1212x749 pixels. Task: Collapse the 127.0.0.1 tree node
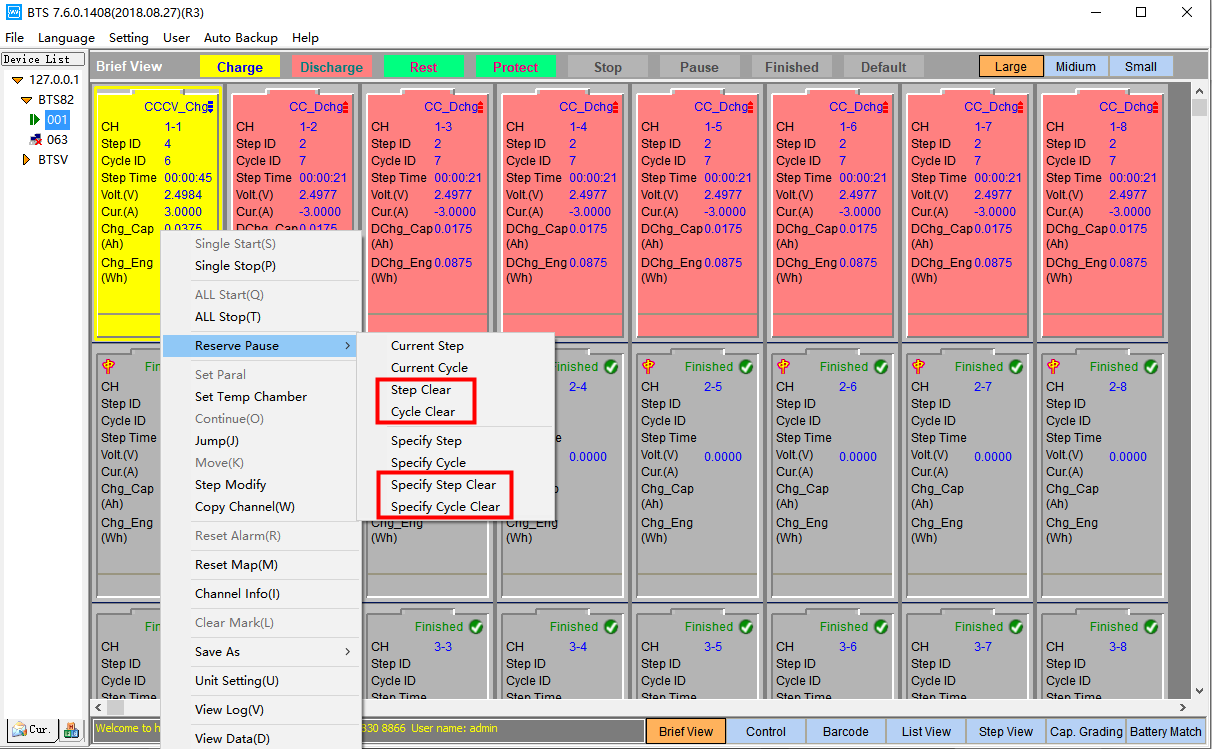point(17,80)
